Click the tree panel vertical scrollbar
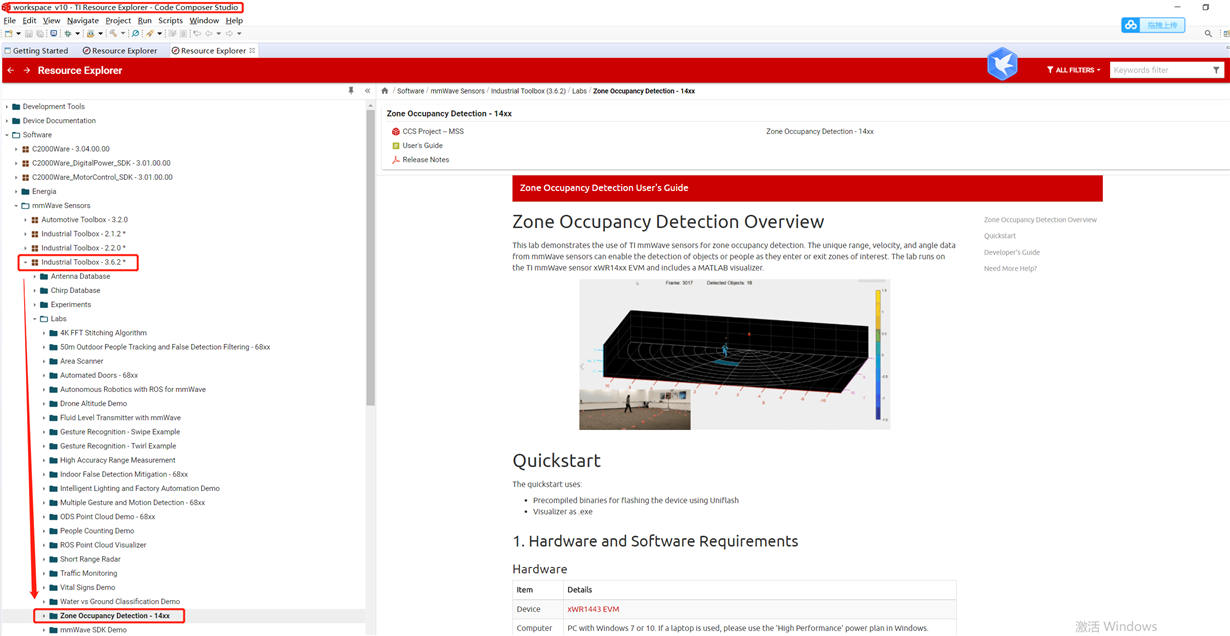This screenshot has width=1230, height=636. 371,255
